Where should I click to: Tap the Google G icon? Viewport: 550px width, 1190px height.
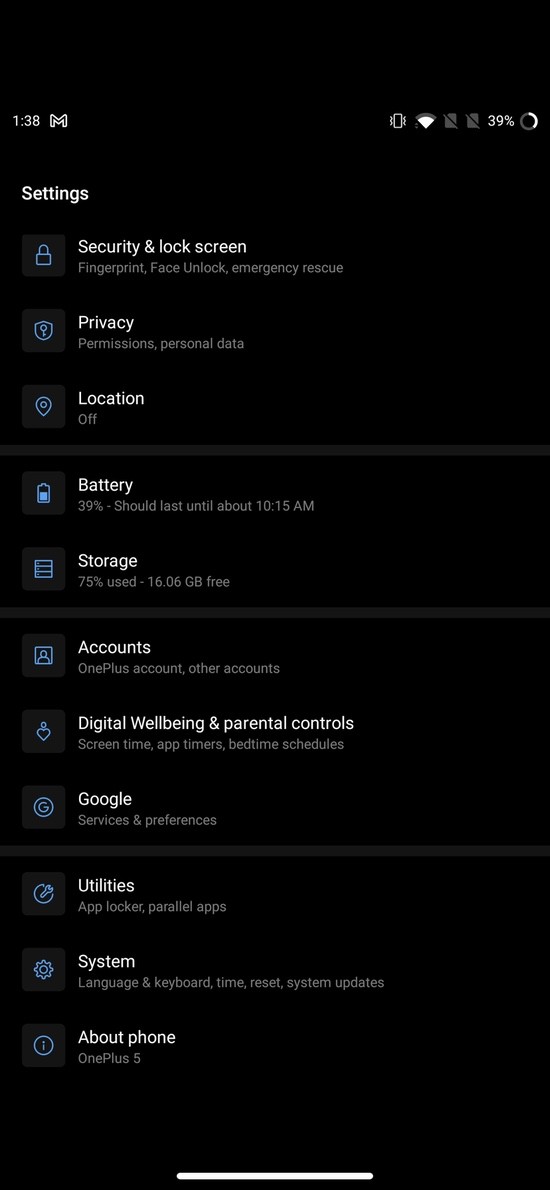(43, 808)
